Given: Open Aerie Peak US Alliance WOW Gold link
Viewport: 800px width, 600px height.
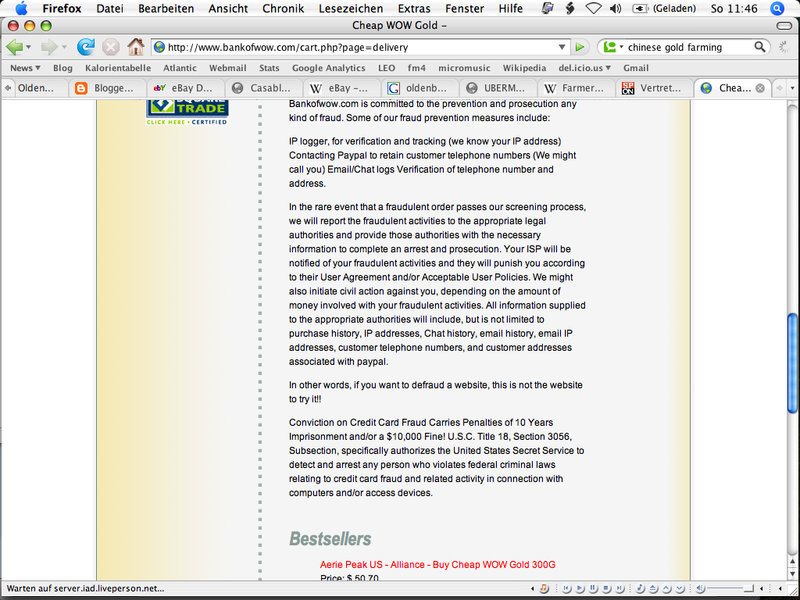Looking at the screenshot, I should click(438, 565).
